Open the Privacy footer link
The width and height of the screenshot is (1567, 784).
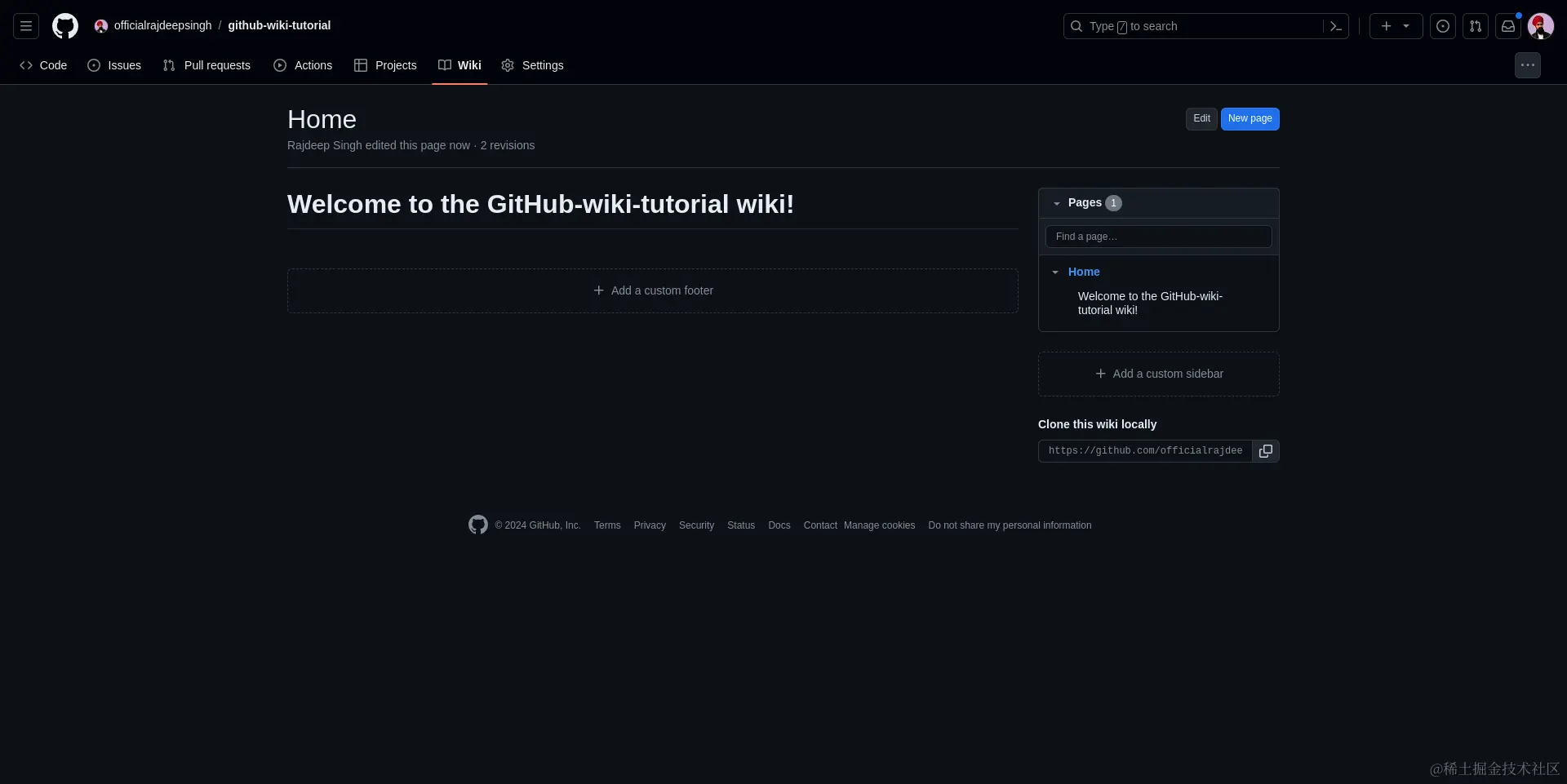(x=650, y=525)
